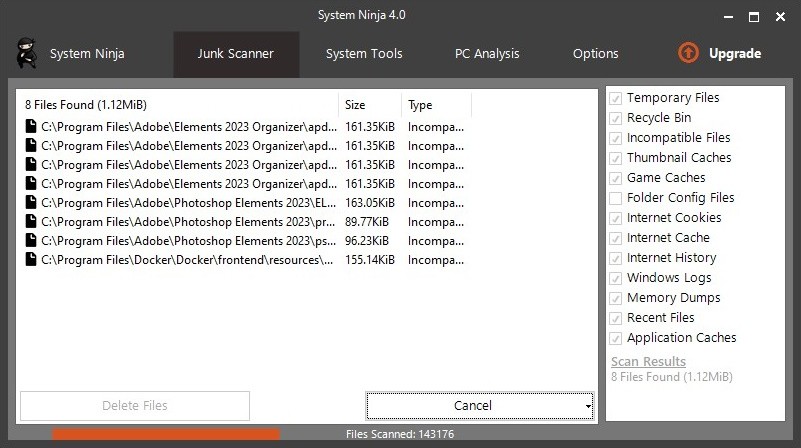Toggle Application Caches checkbox

(616, 338)
